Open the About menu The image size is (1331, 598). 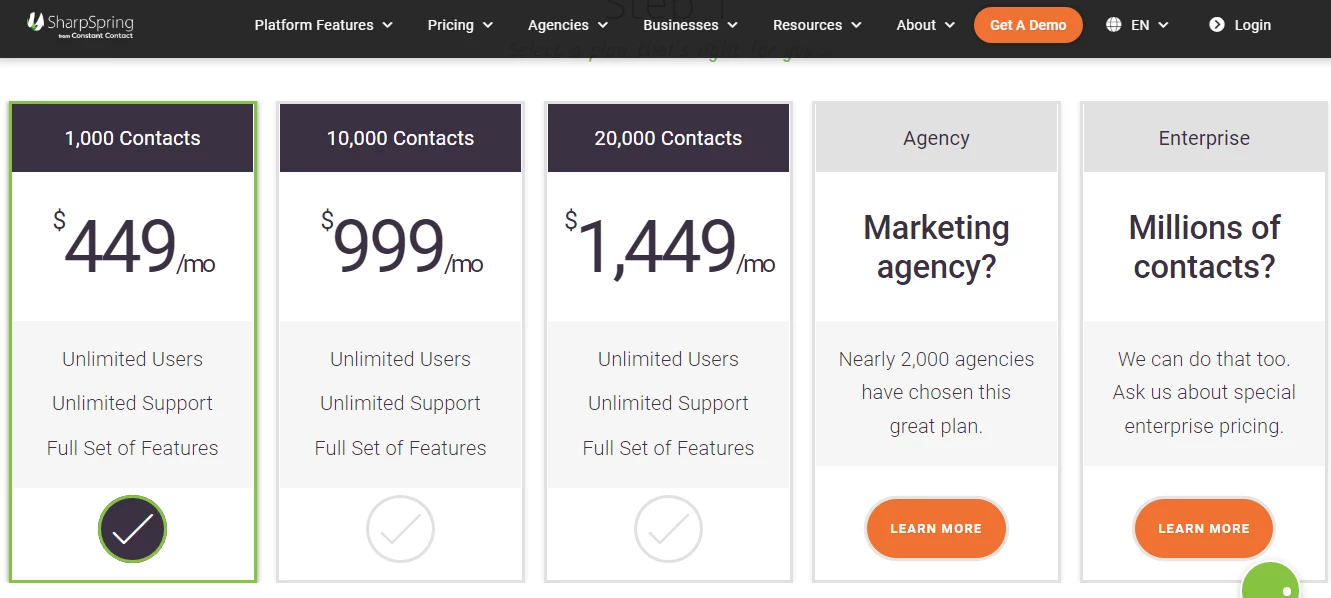click(926, 25)
